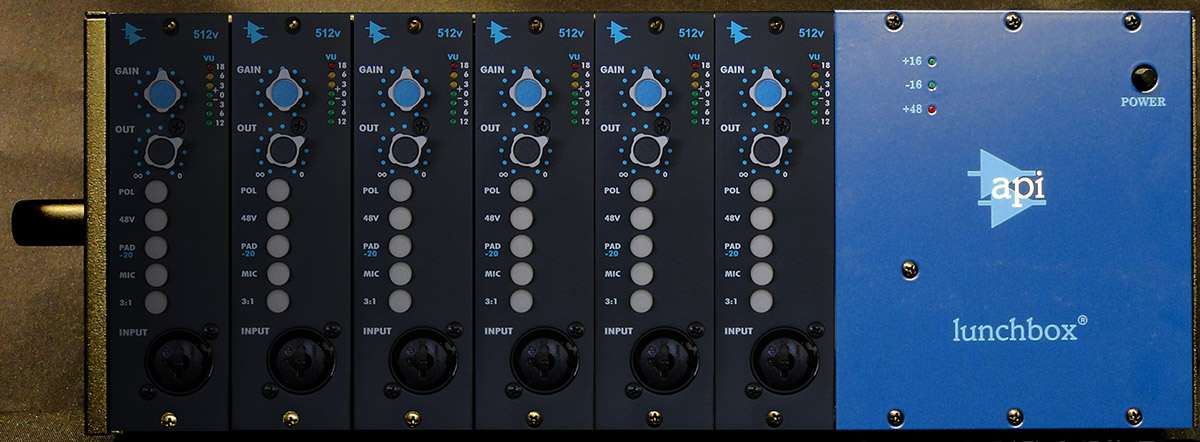The width and height of the screenshot is (1200, 442).
Task: Toggle POL button on fourth 512v module
Action: (520, 192)
